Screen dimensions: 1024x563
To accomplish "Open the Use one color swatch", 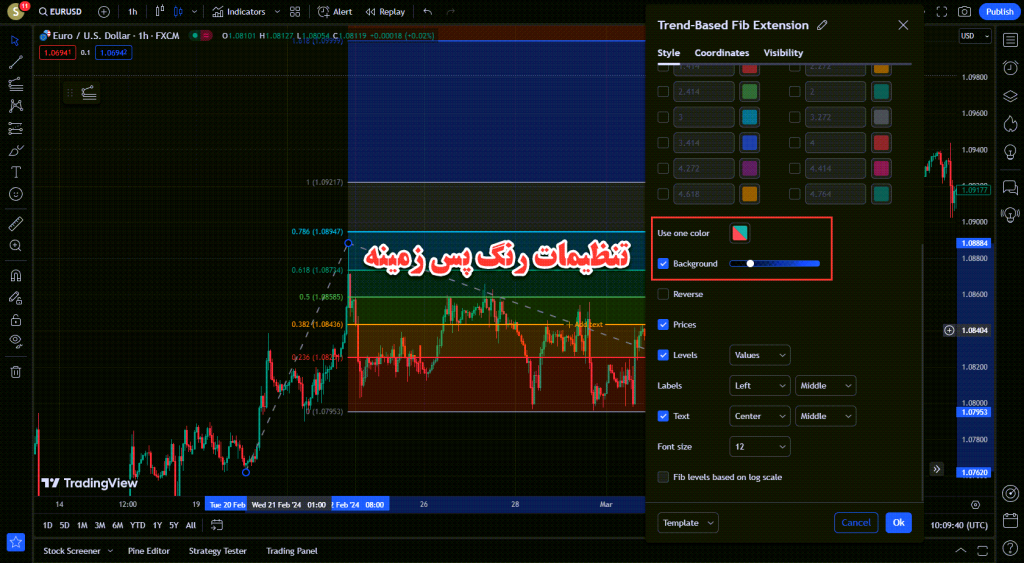I will (739, 233).
